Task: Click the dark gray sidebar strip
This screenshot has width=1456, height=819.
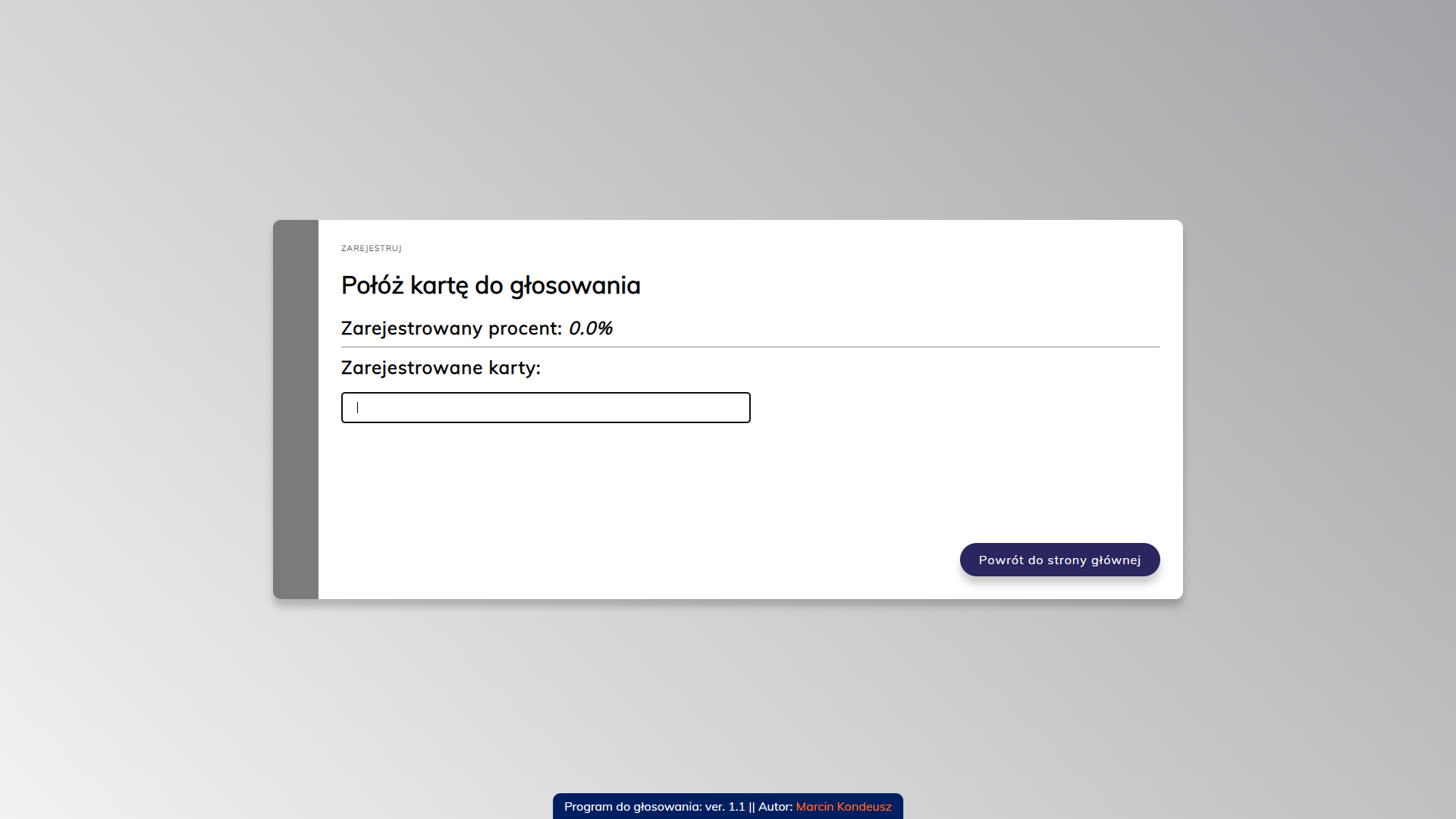Action: pos(296,409)
